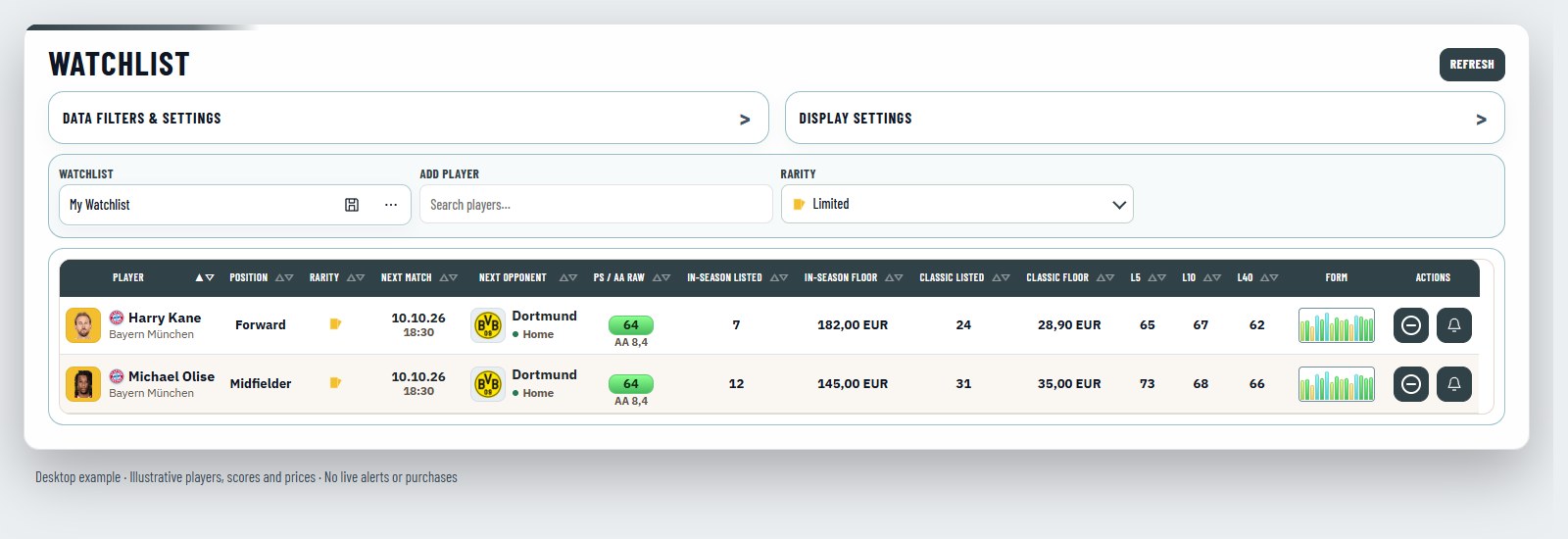Viewport: 1568px width, 539px height.
Task: Sort by L40 column
Action: (1269, 277)
